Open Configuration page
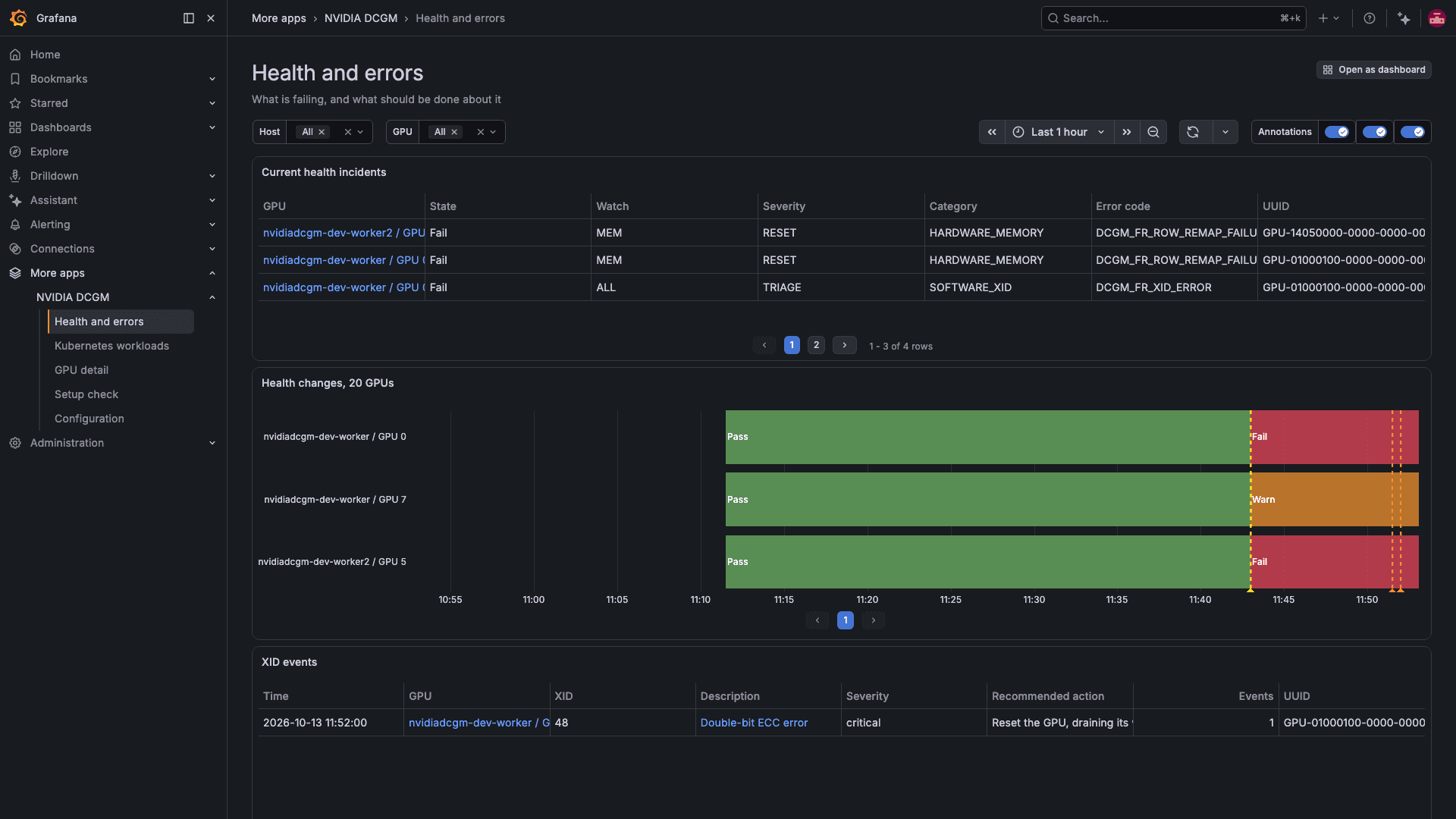The image size is (1456, 819). click(x=89, y=419)
